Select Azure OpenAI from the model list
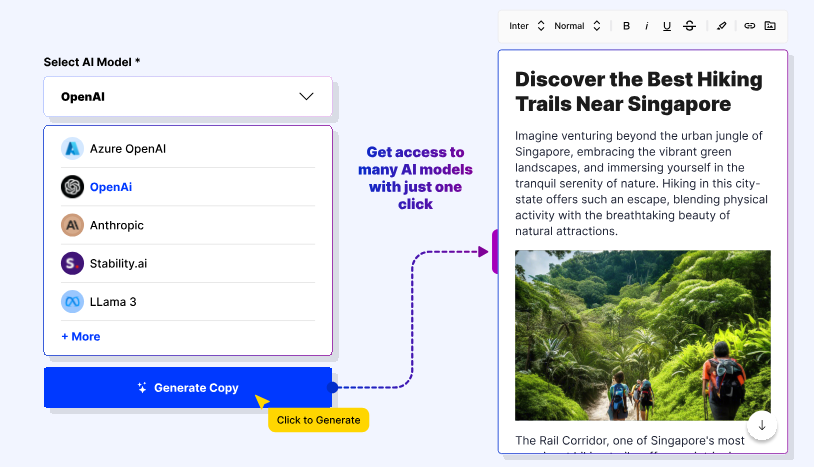The width and height of the screenshot is (814, 467). pyautogui.click(x=127, y=149)
